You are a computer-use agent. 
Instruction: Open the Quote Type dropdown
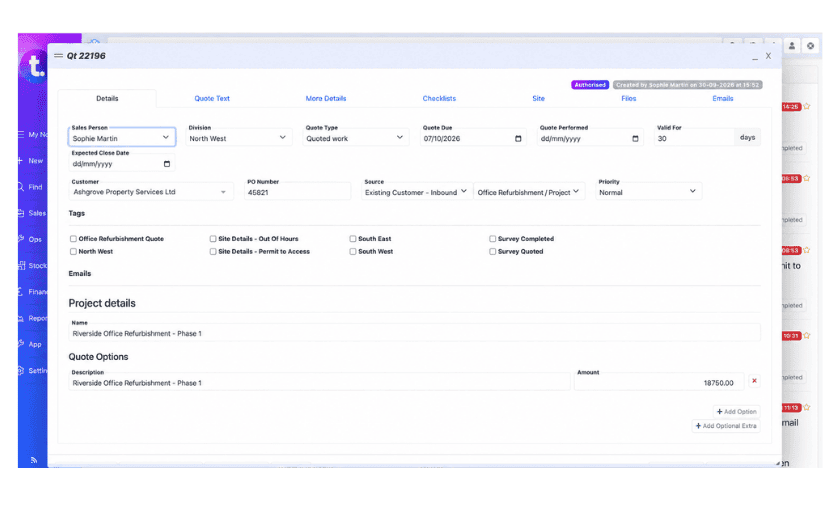356,138
